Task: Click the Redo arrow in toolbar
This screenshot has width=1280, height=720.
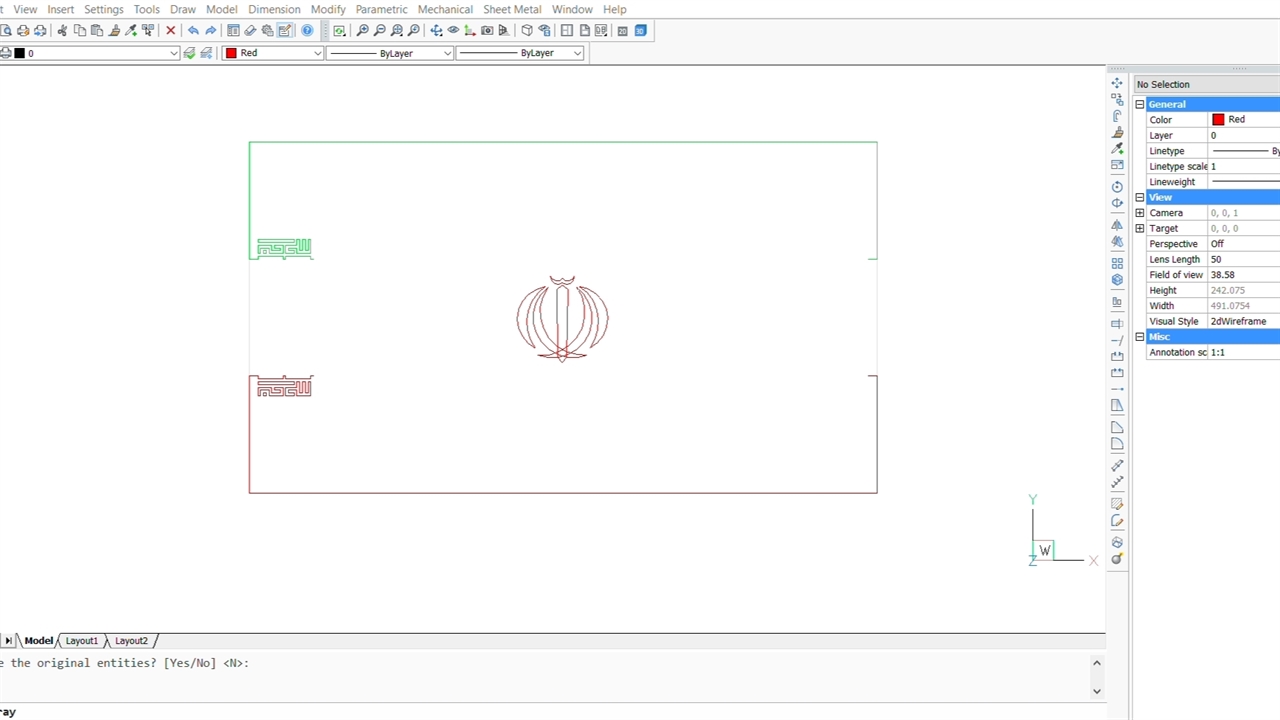Action: pos(211,31)
